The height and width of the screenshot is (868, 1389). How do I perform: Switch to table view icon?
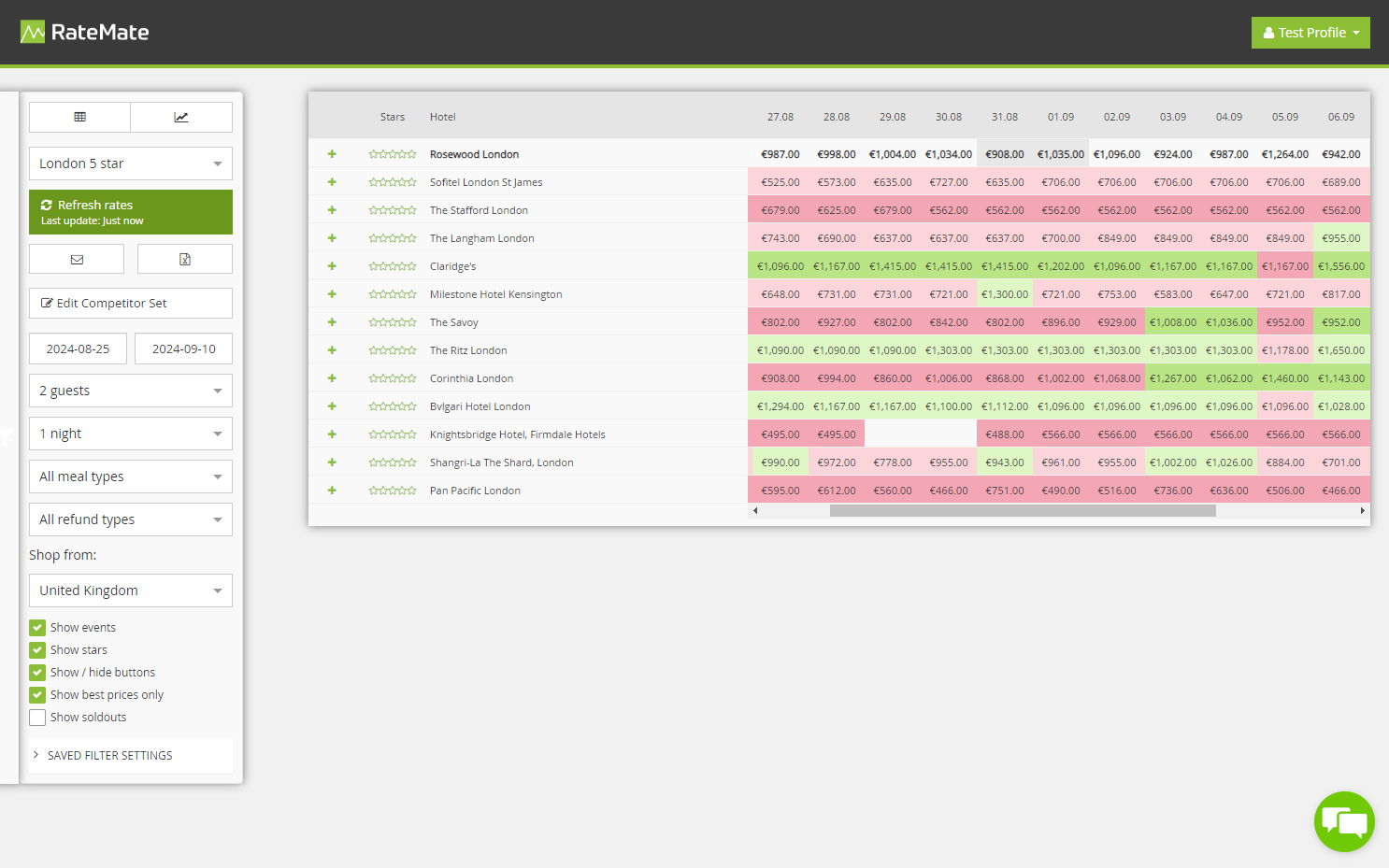(79, 117)
